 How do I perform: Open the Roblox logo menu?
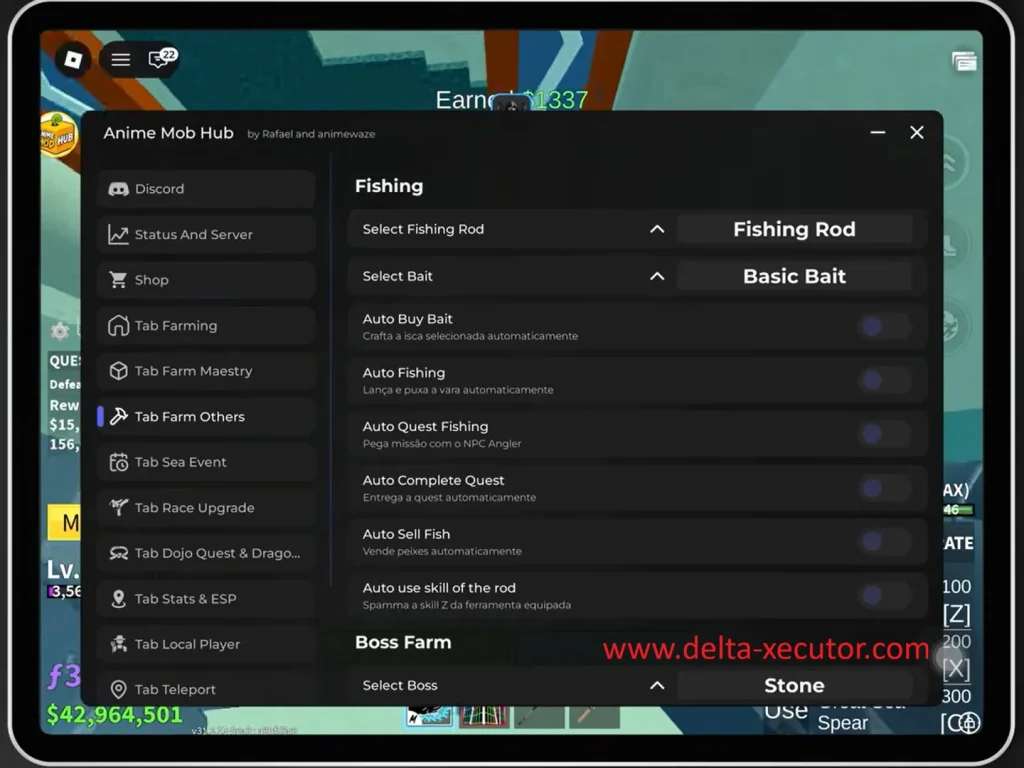[72, 60]
